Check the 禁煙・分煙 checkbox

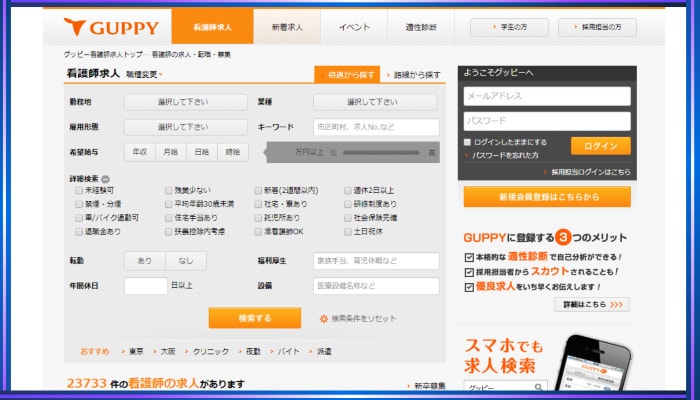coord(79,204)
